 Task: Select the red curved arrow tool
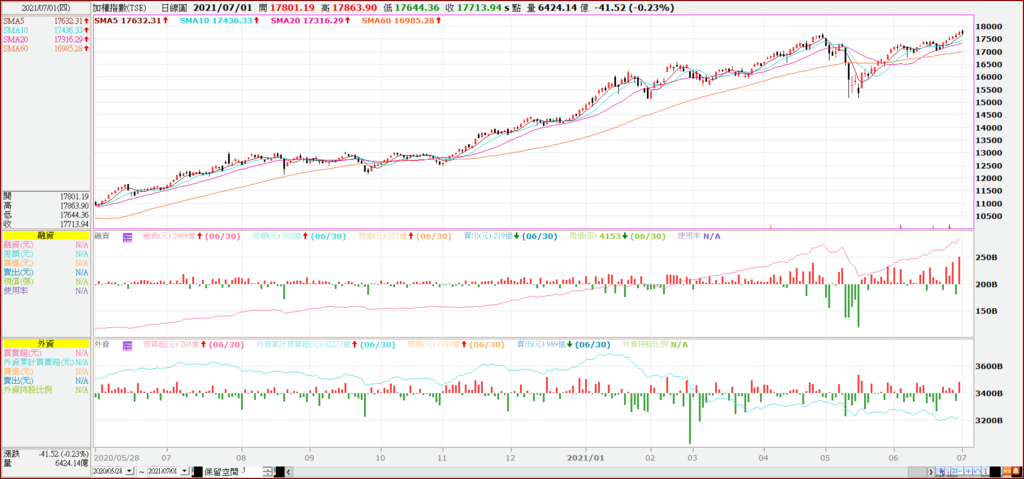(948, 471)
